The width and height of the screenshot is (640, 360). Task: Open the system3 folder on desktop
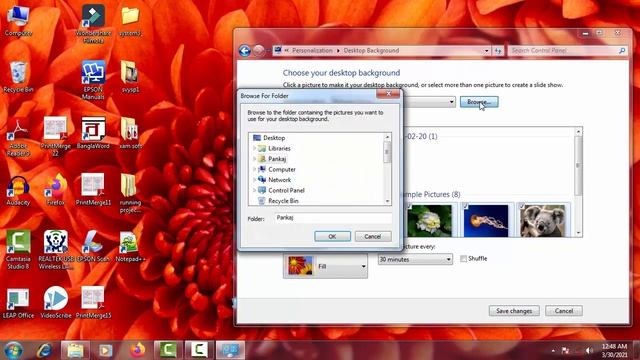[130, 20]
